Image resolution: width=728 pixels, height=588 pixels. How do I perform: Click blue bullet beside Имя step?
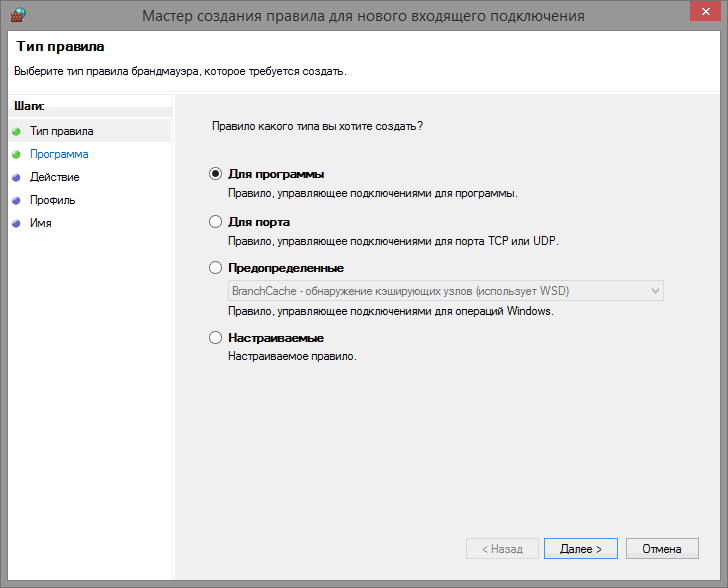point(16,223)
